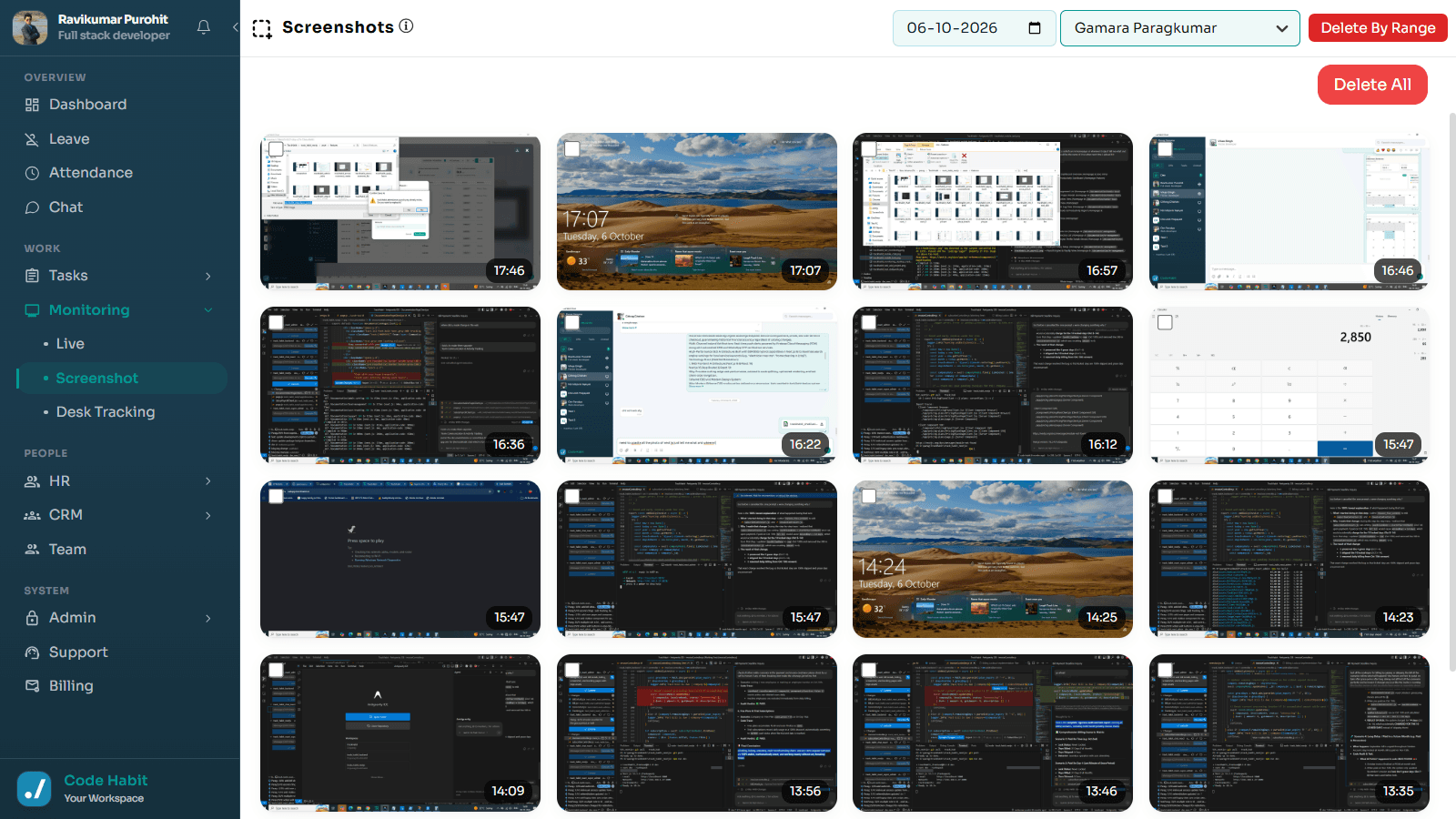Screen dimensions: 1456x819
Task: Click the Dashboard grid icon
Action: pyautogui.click(x=32, y=105)
